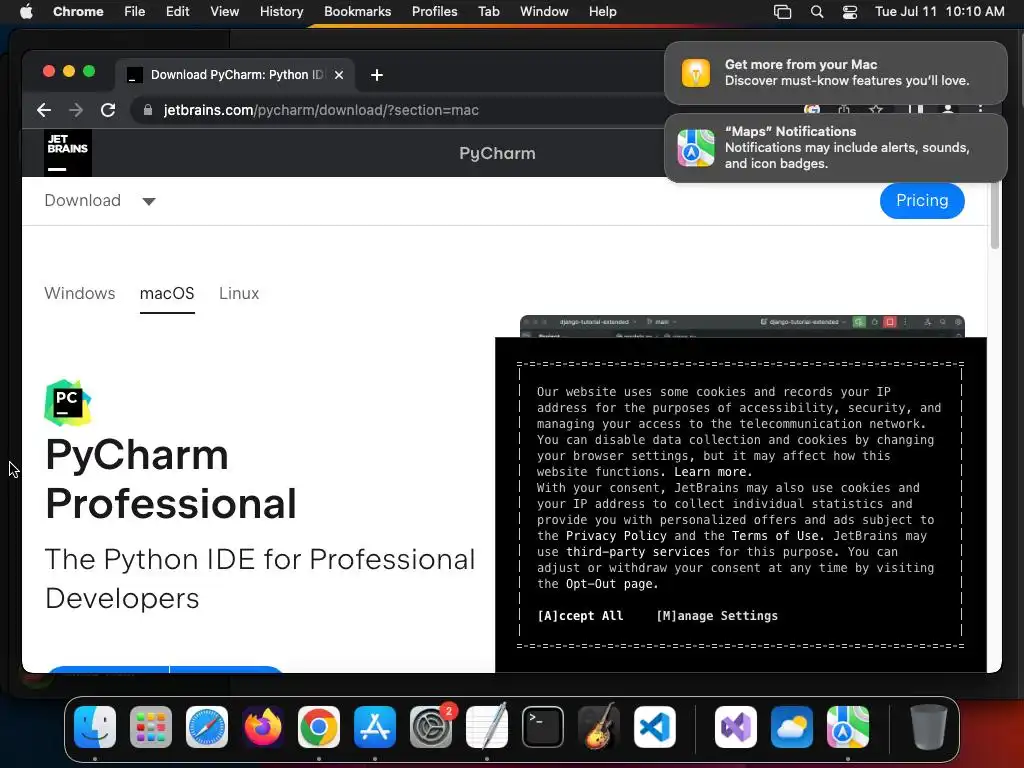Click [M]anage Settings in cookie notice
The image size is (1024, 768).
(x=717, y=616)
